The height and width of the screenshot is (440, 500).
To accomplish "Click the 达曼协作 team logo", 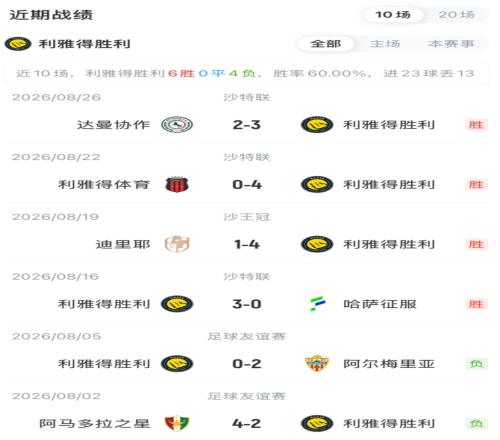I will [177, 125].
